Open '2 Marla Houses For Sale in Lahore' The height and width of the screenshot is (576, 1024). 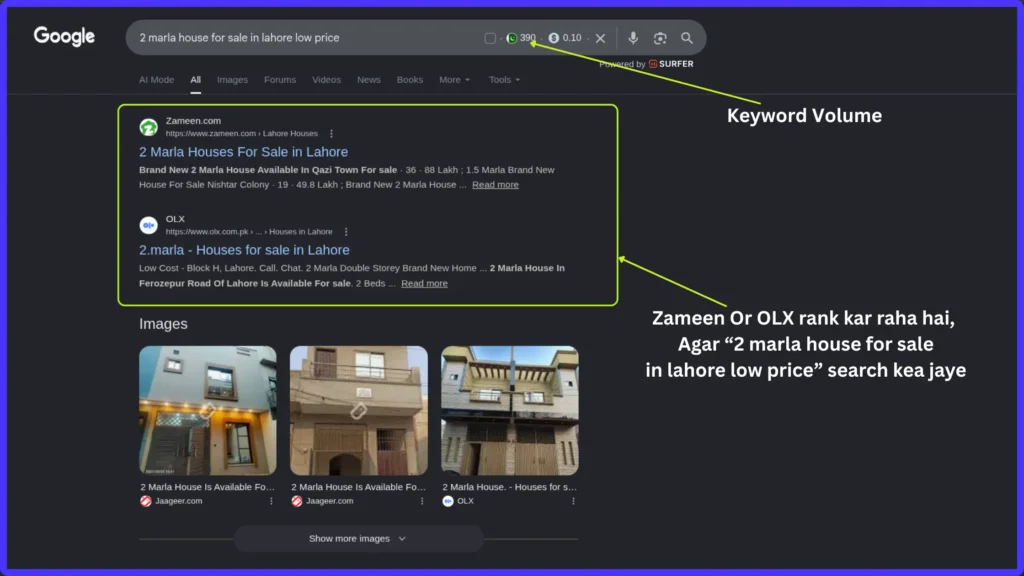[x=244, y=152]
